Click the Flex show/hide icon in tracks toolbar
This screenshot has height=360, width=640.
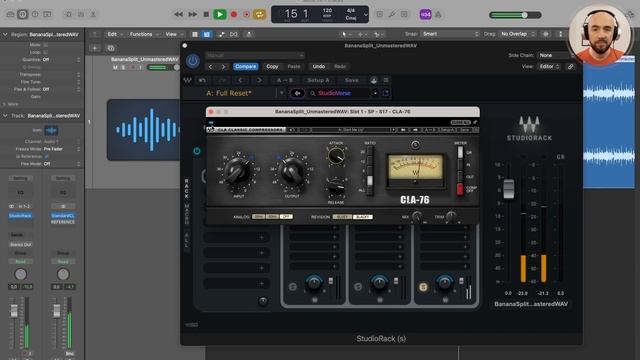[x=234, y=34]
